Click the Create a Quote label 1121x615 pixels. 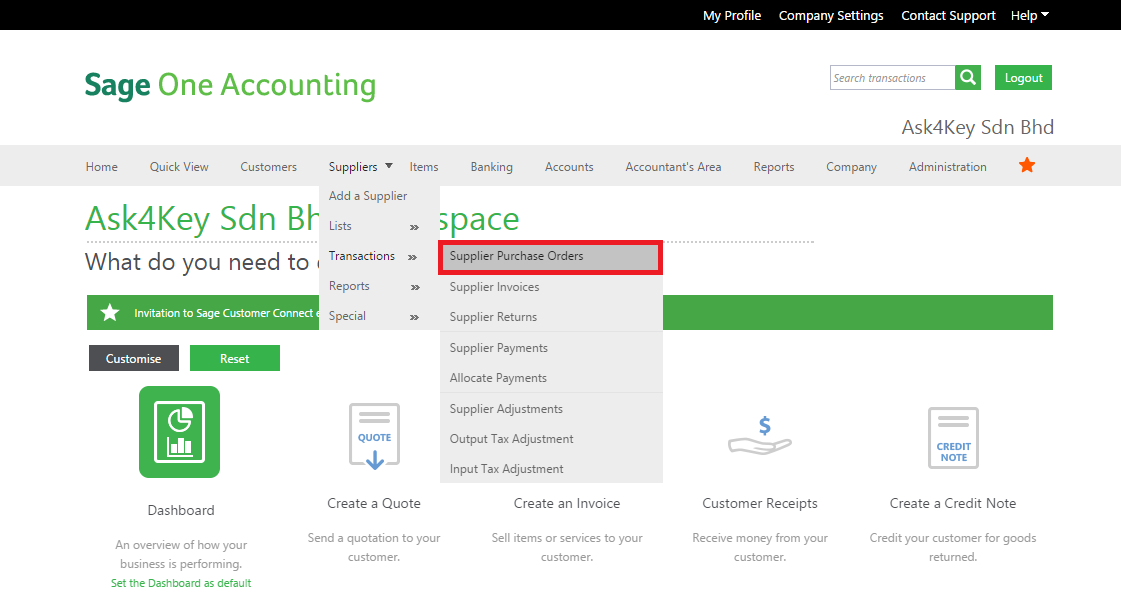[x=374, y=503]
